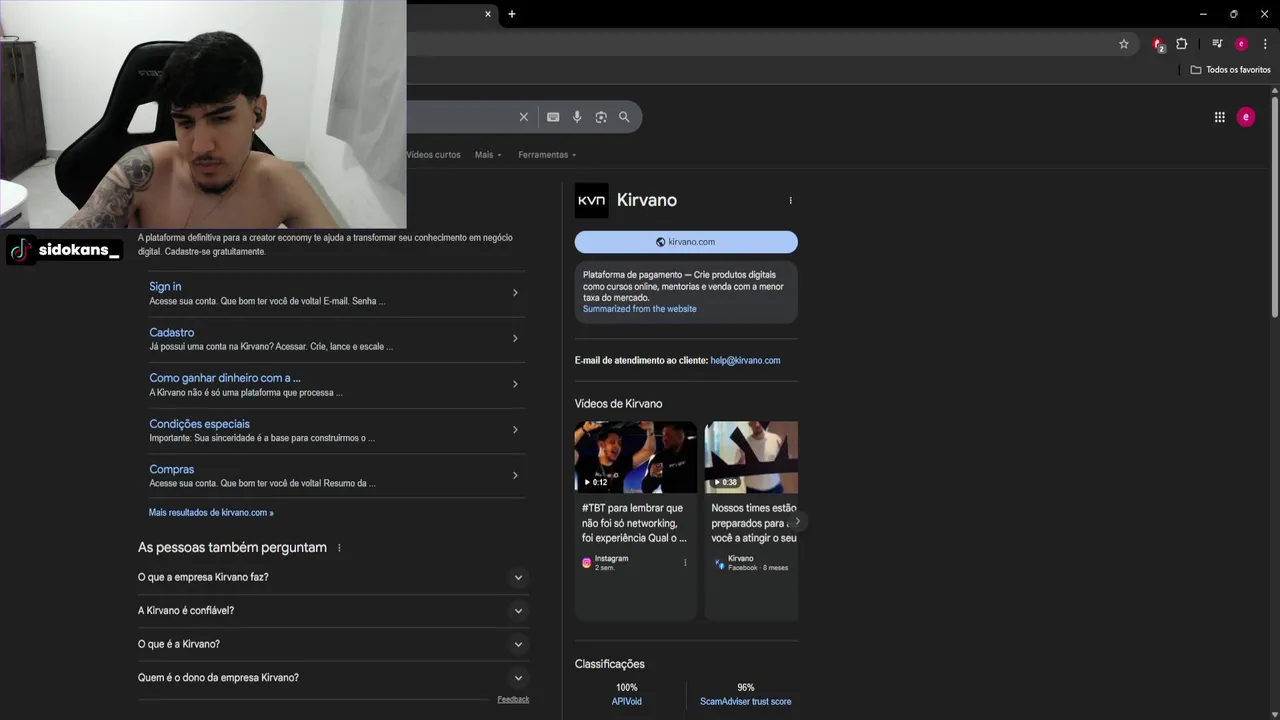Image resolution: width=1280 pixels, height=720 pixels.
Task: Click the chevron on the Compras row
Action: 515,475
